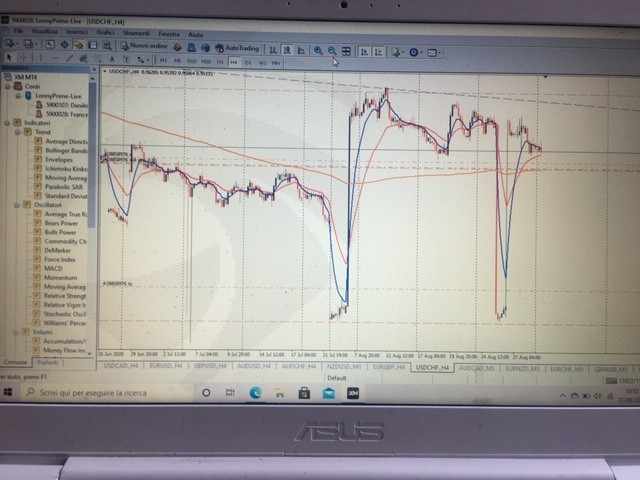The height and width of the screenshot is (480, 640).
Task: Open the Visualizza menu
Action: [x=45, y=31]
